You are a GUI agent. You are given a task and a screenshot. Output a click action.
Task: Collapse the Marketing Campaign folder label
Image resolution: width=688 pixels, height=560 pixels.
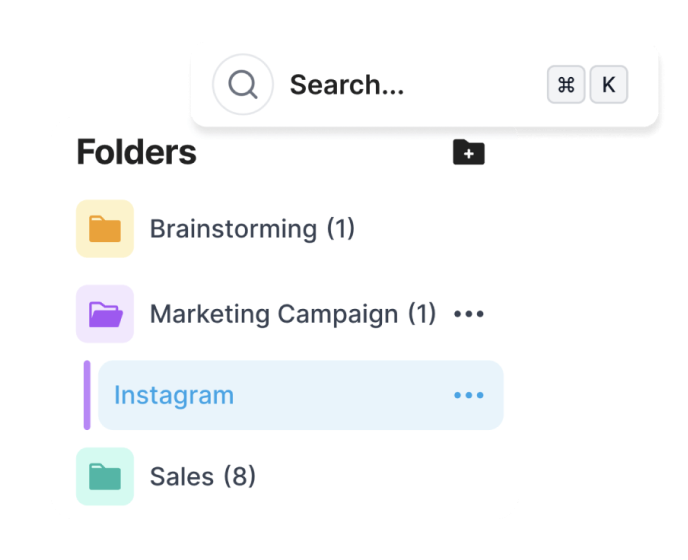(x=273, y=314)
